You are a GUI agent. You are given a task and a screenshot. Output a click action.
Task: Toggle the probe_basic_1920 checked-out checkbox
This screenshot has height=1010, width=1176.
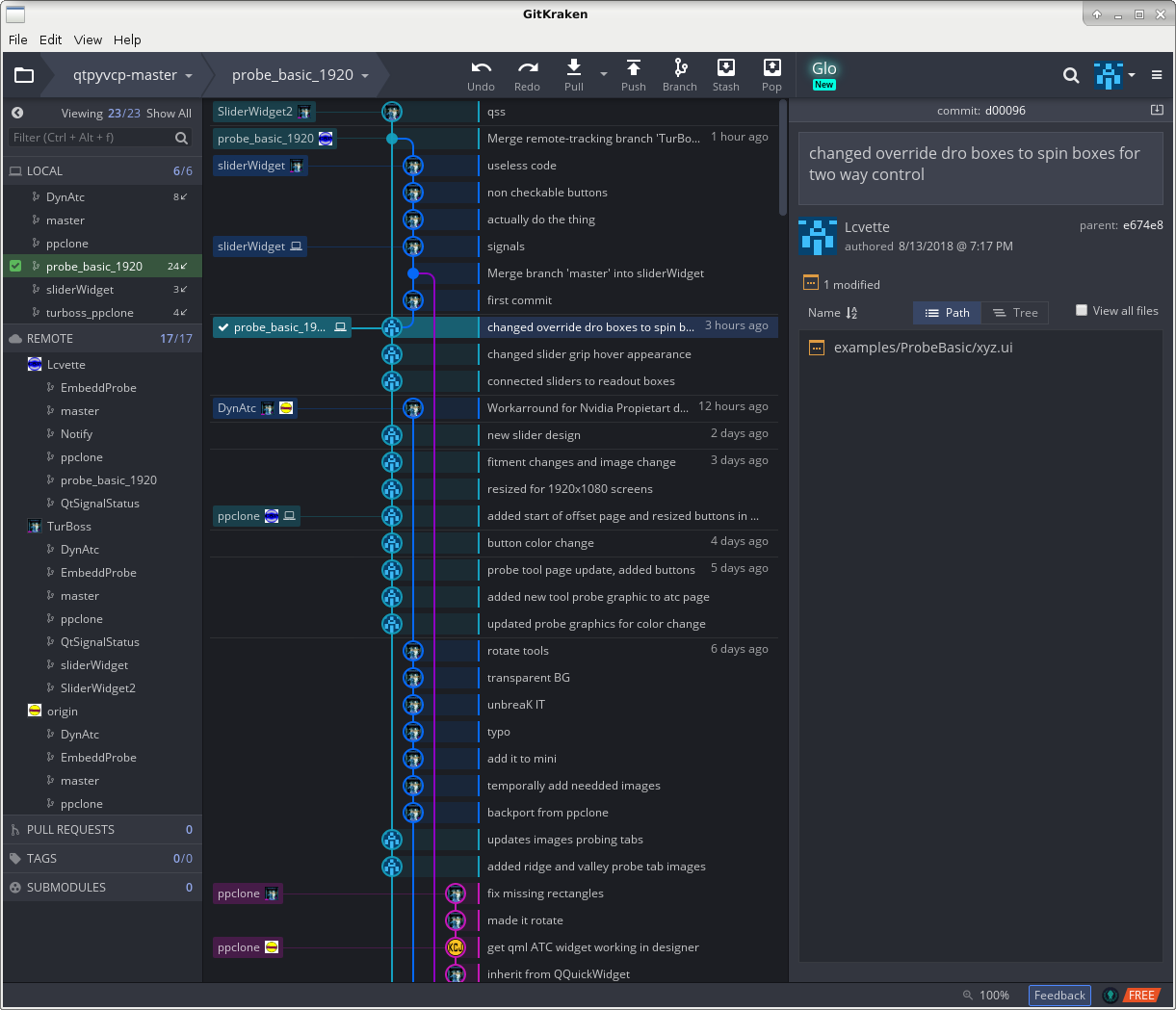(15, 266)
